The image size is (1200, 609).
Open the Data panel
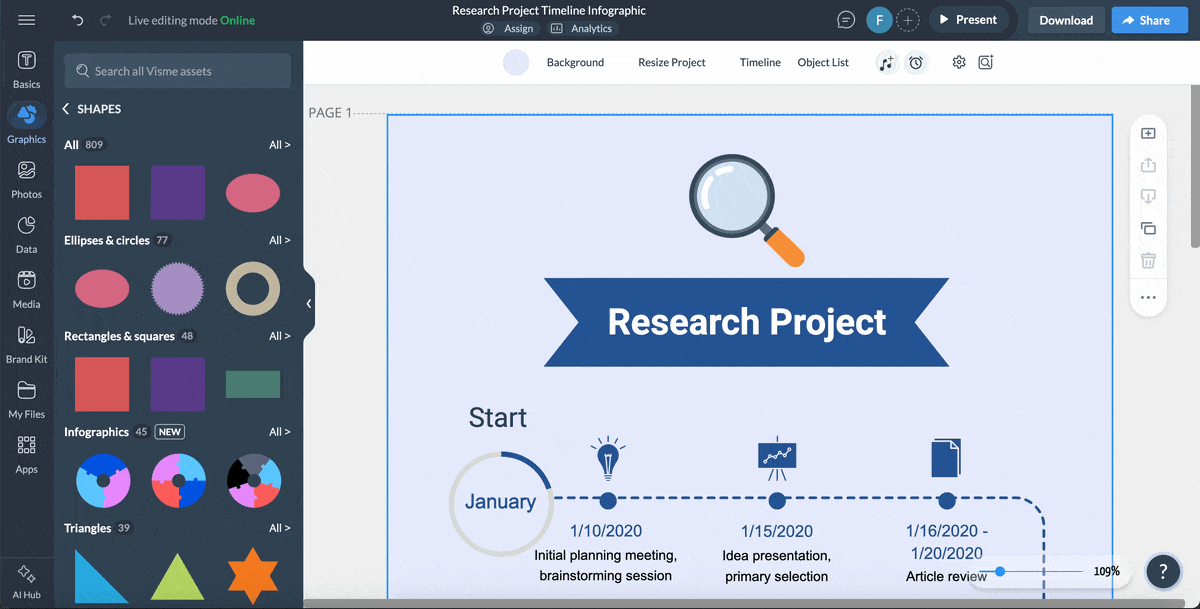[26, 233]
